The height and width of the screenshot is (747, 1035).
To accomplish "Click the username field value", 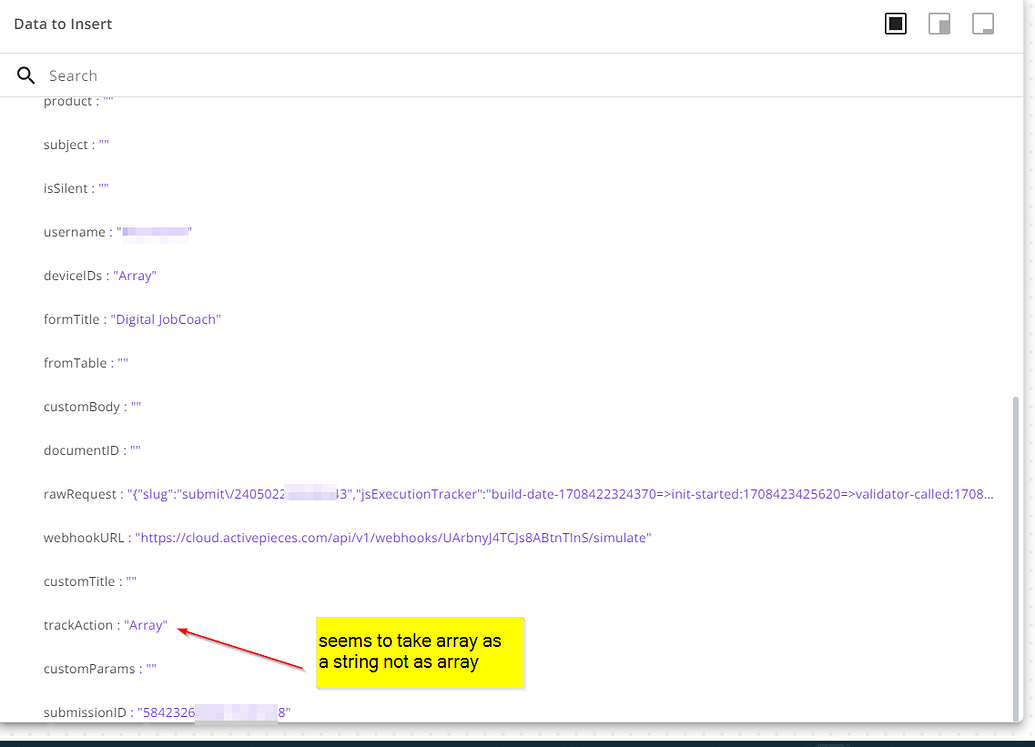I will [x=152, y=231].
